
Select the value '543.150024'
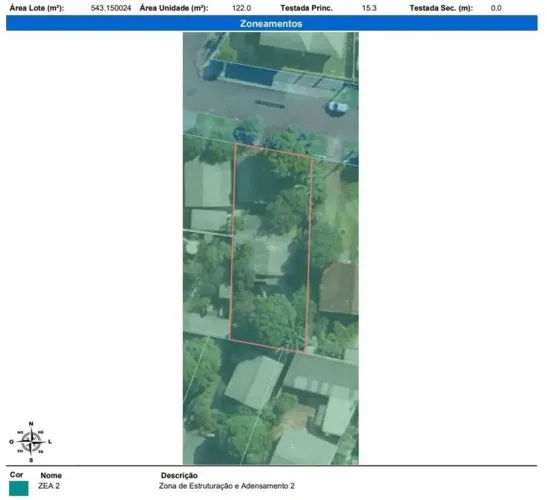tap(111, 8)
